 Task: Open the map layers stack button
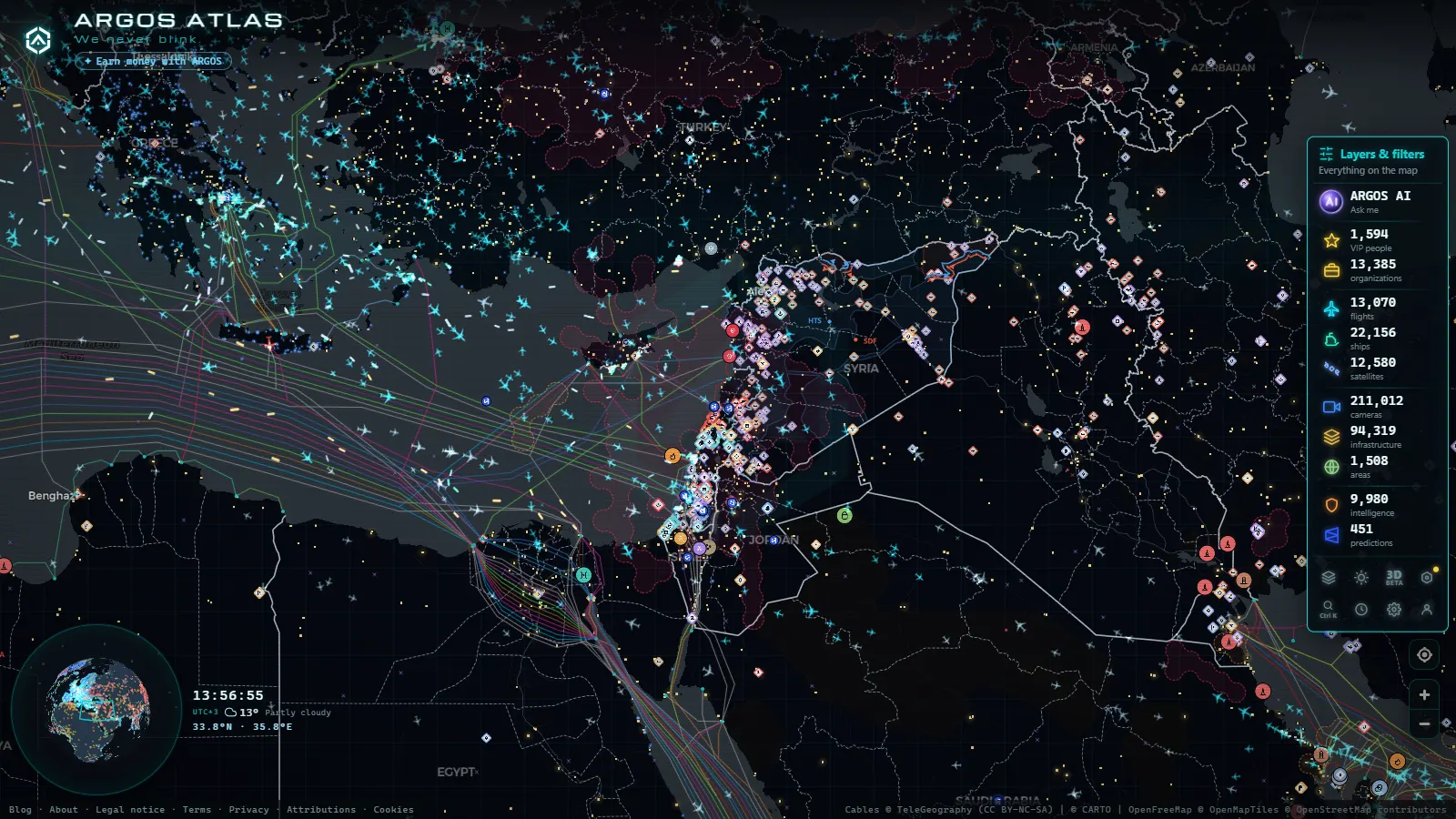pyautogui.click(x=1329, y=577)
